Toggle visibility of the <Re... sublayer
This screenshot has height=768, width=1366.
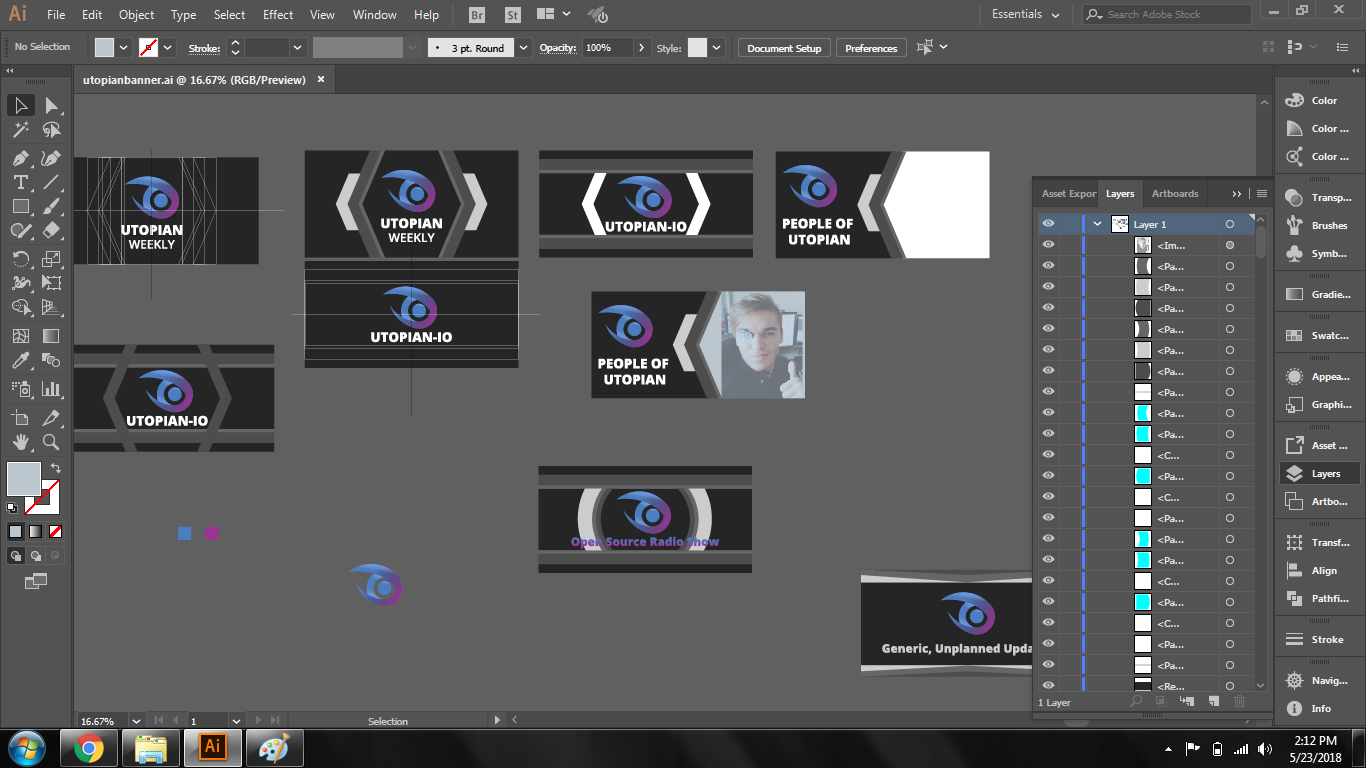1048,685
